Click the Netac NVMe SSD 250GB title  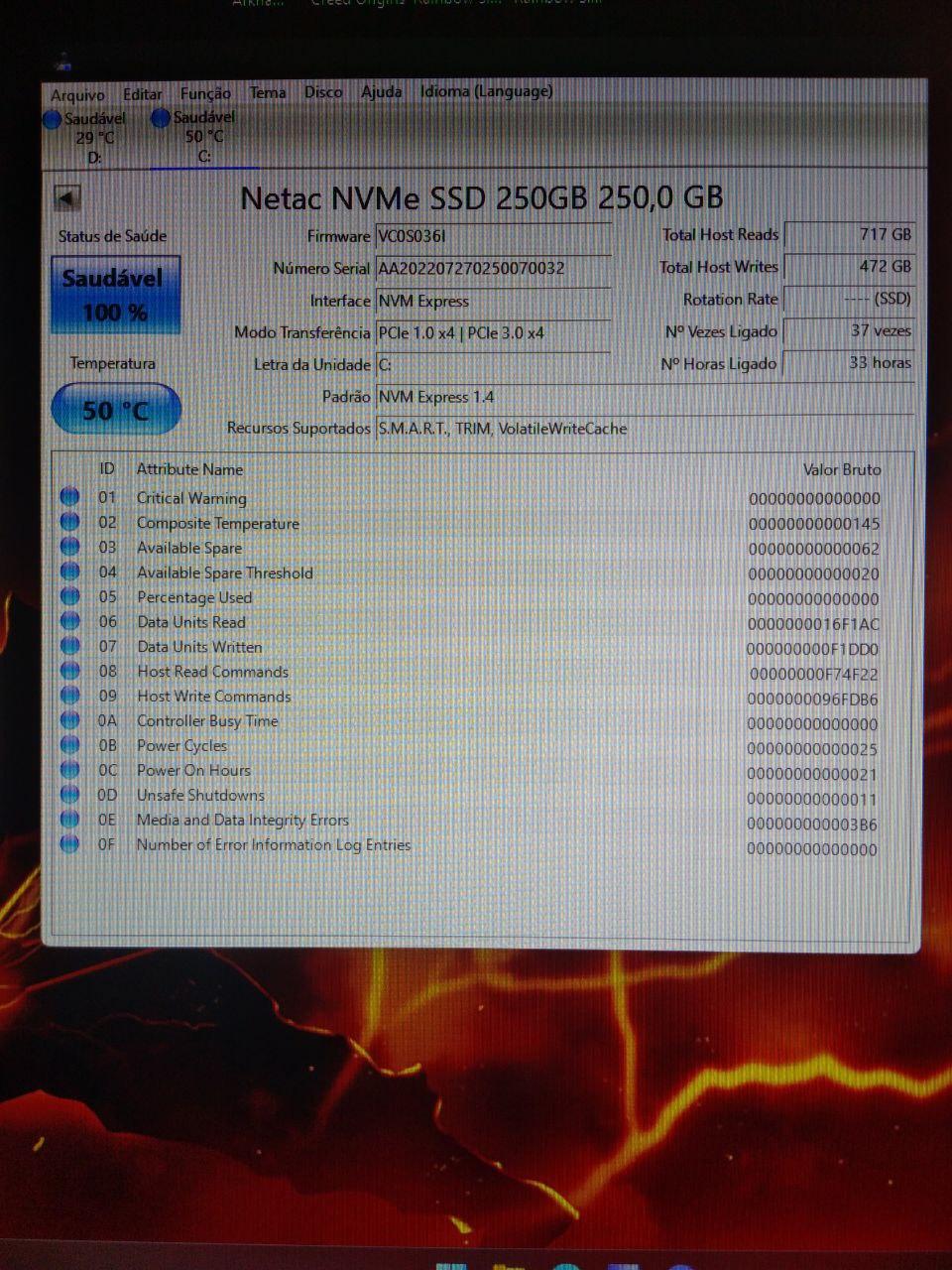[482, 197]
